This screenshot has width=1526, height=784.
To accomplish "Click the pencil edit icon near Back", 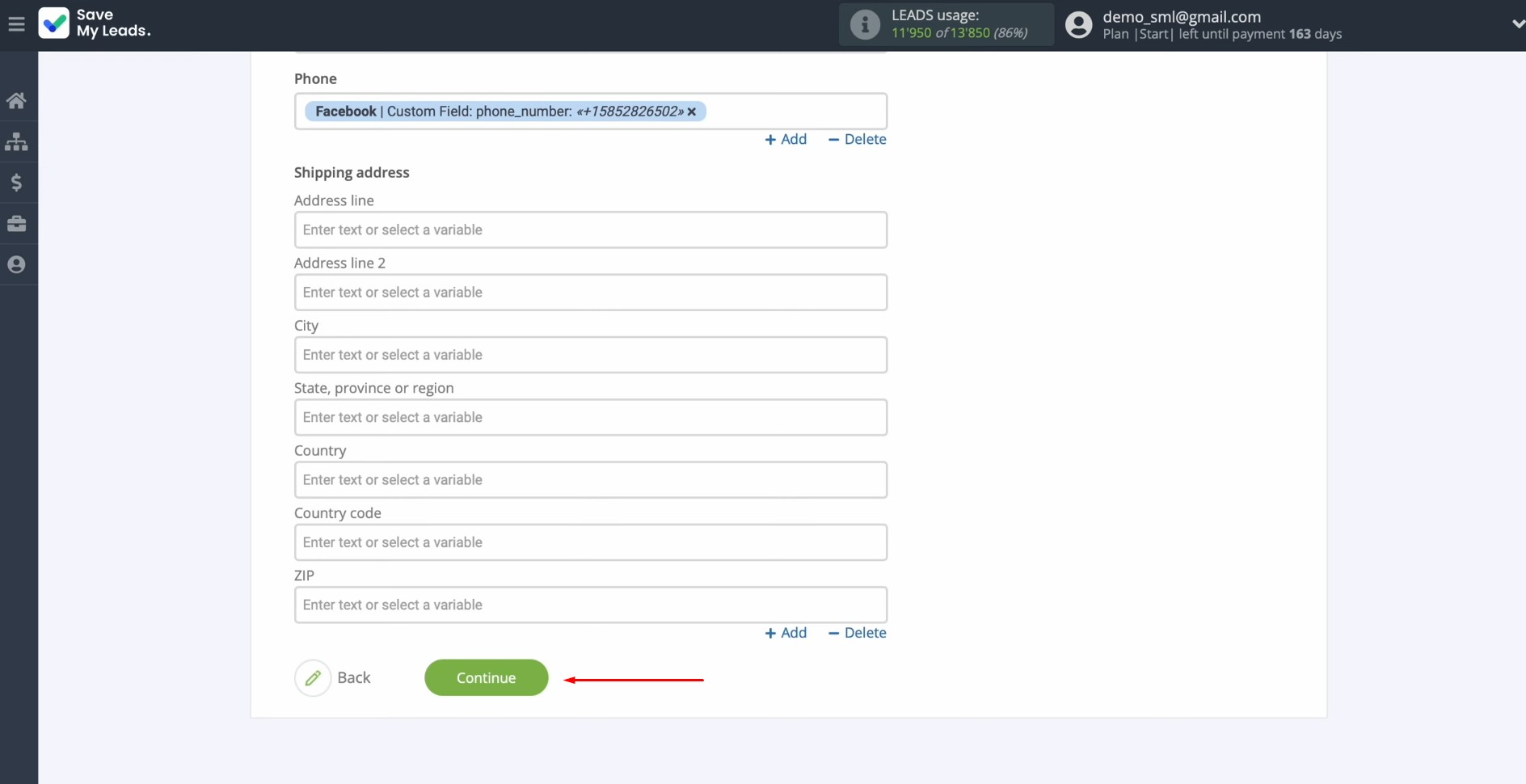I will (x=313, y=678).
